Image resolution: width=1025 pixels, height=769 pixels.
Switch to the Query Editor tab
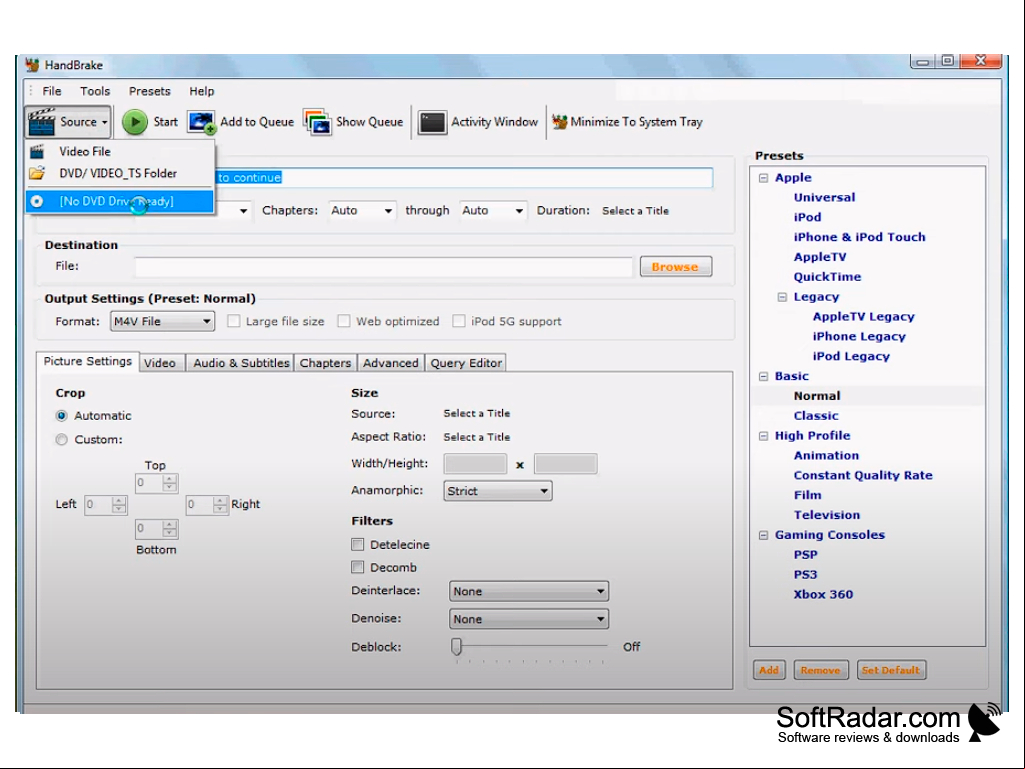(466, 363)
